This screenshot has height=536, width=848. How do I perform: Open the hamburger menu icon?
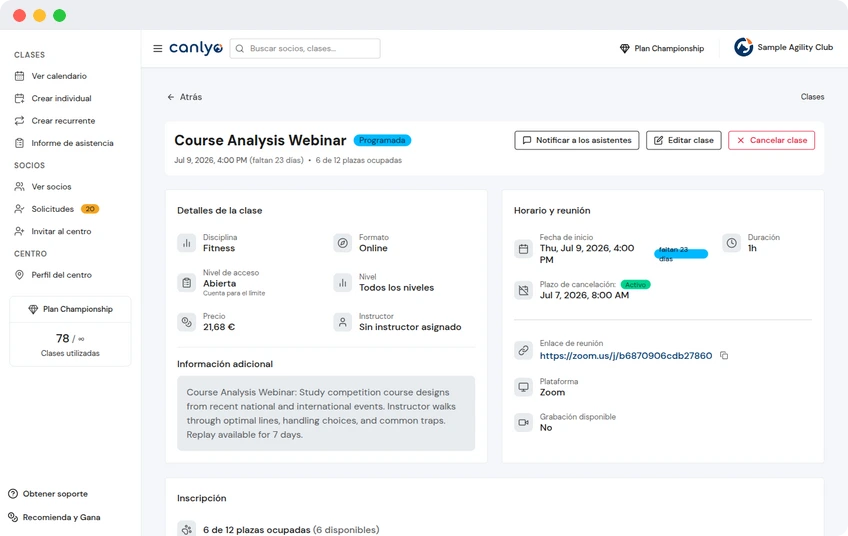[157, 49]
